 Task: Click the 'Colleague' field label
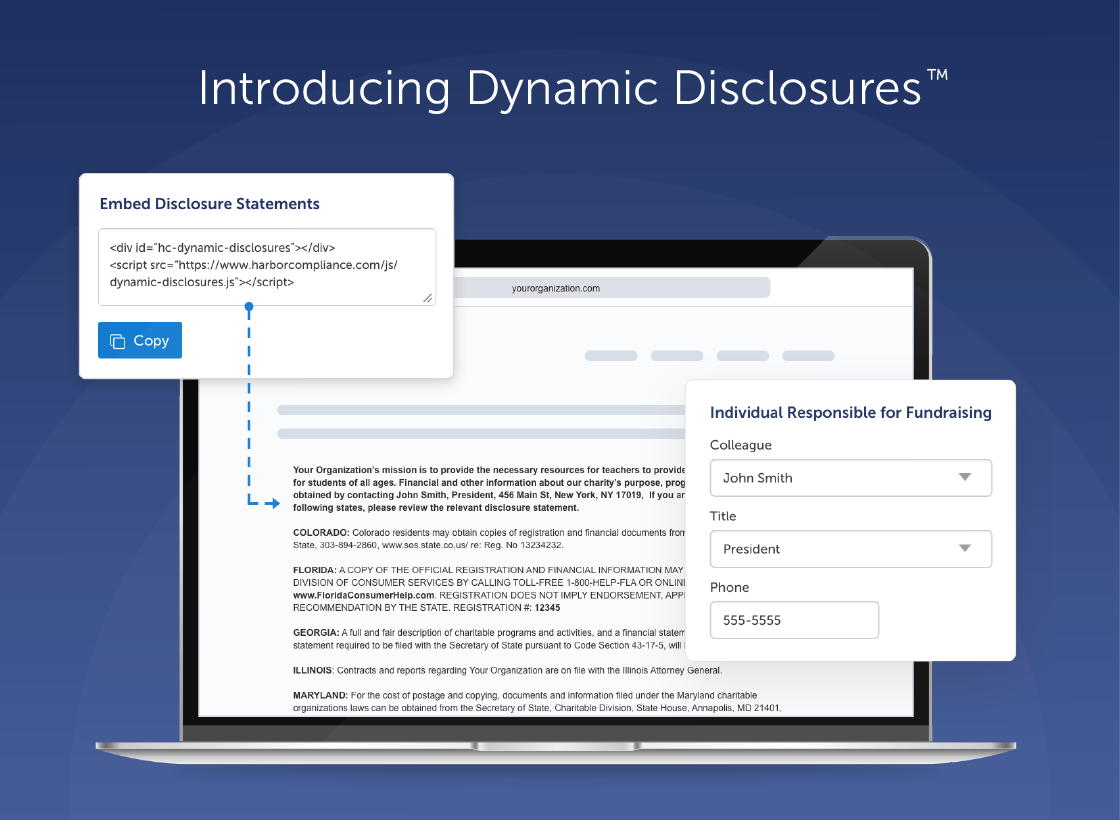[741, 445]
